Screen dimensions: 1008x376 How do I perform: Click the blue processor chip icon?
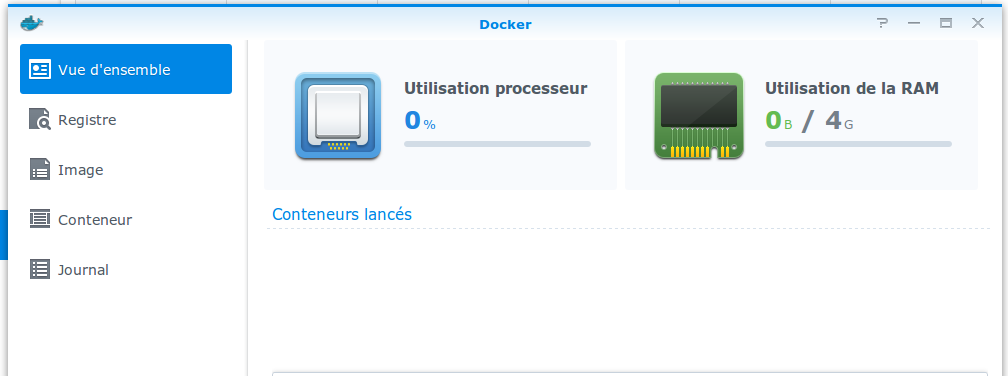tap(338, 116)
